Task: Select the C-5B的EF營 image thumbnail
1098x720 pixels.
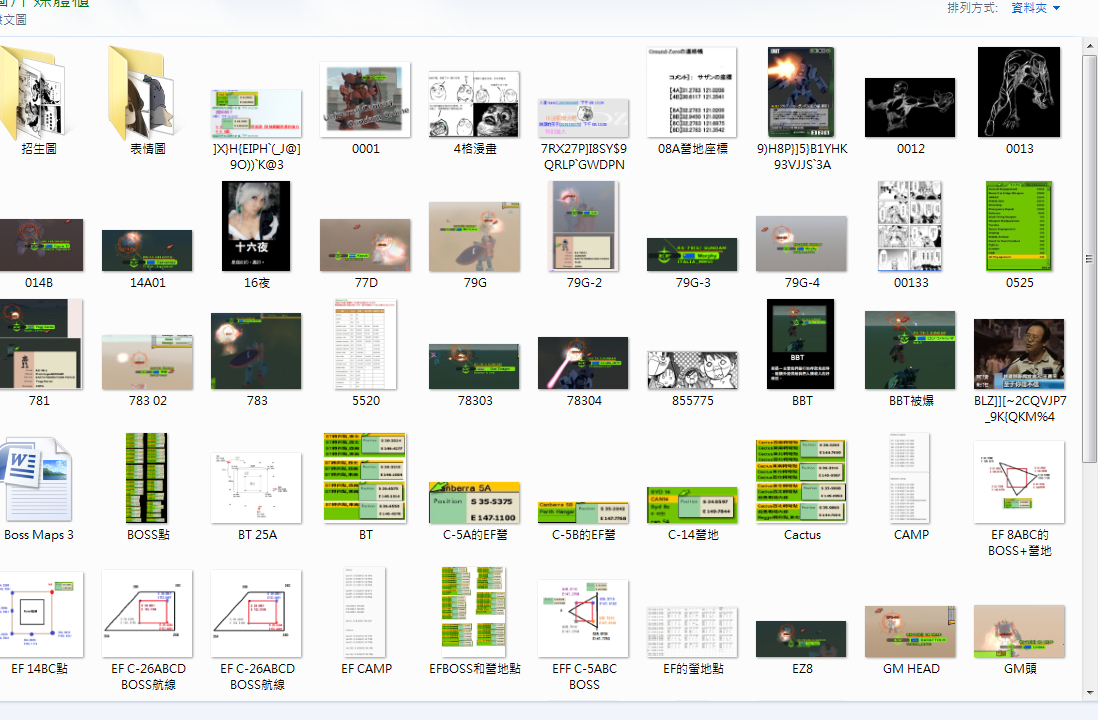Action: [x=583, y=513]
